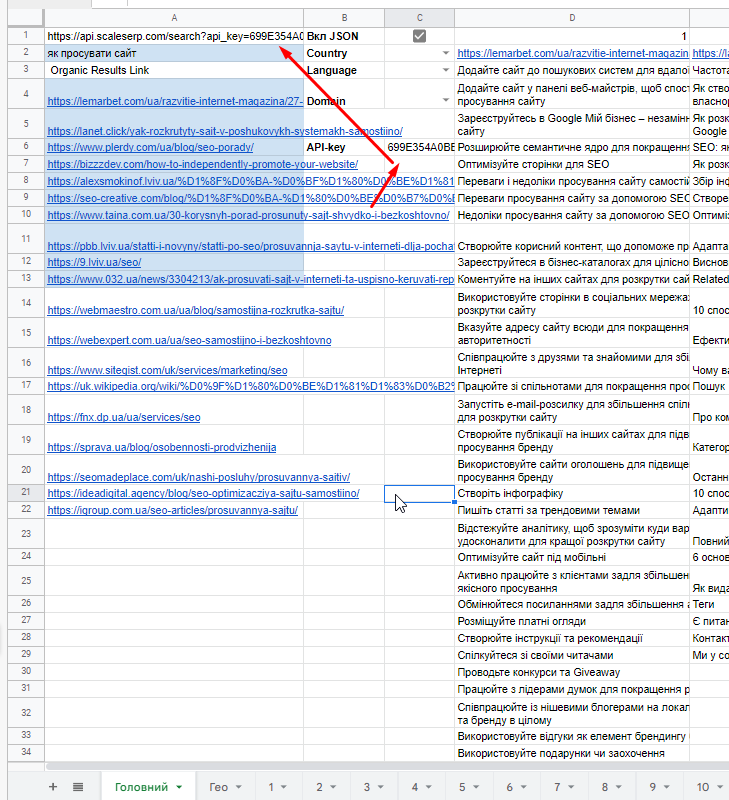Select the row 21 header
Viewport: 729px width, 800px height.
click(22, 493)
